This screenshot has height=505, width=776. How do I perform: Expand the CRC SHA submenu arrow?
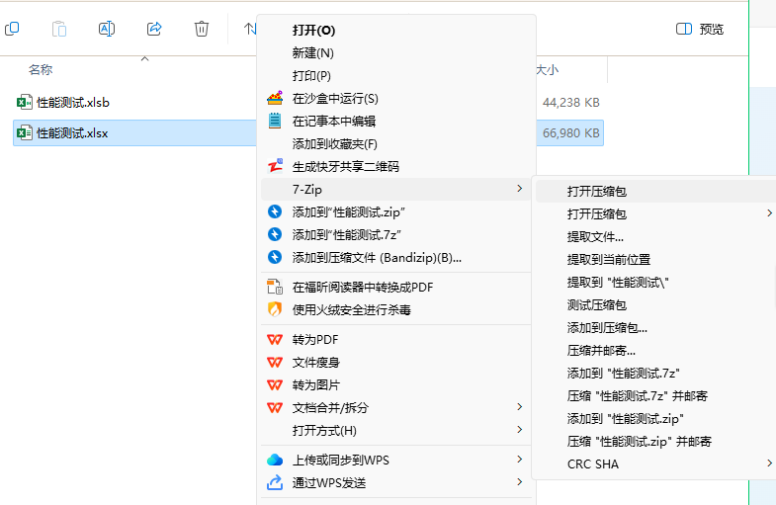click(769, 463)
